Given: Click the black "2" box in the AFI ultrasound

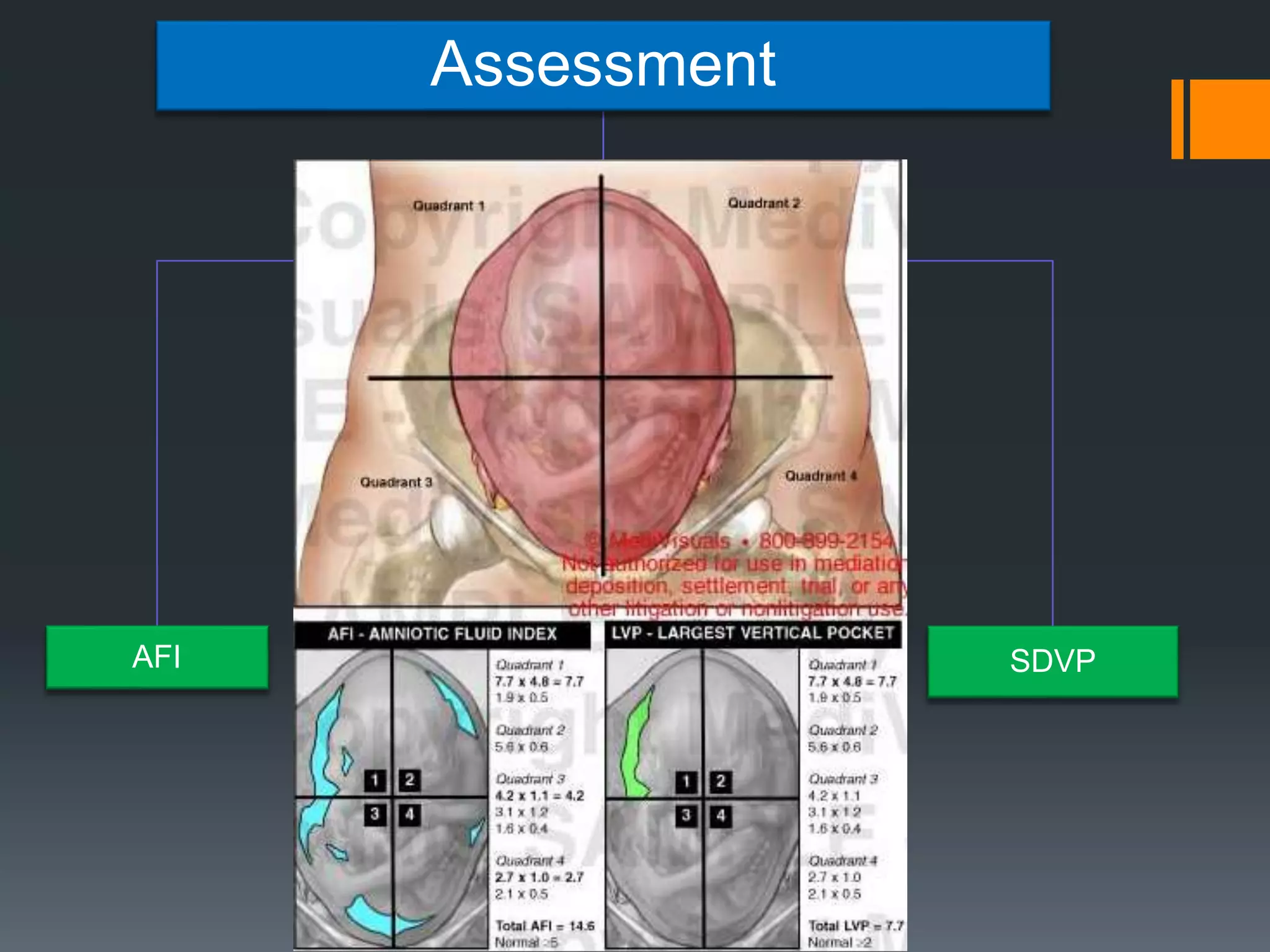Looking at the screenshot, I should pos(409,780).
